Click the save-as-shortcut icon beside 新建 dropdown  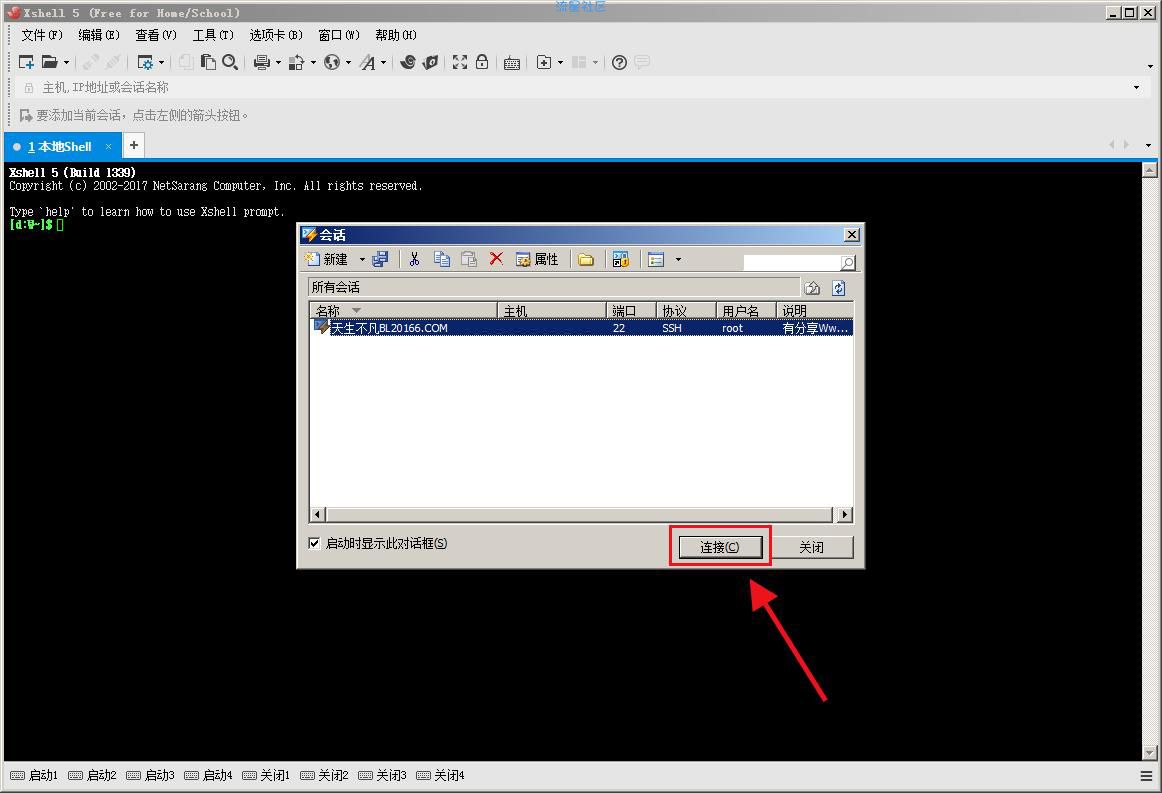(380, 259)
